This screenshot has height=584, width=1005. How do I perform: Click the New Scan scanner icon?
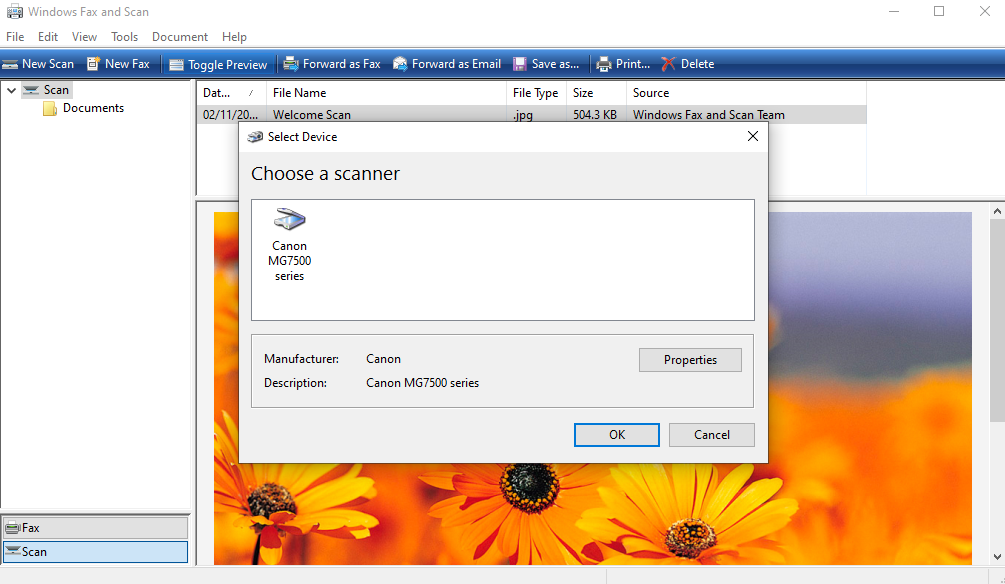tap(10, 64)
